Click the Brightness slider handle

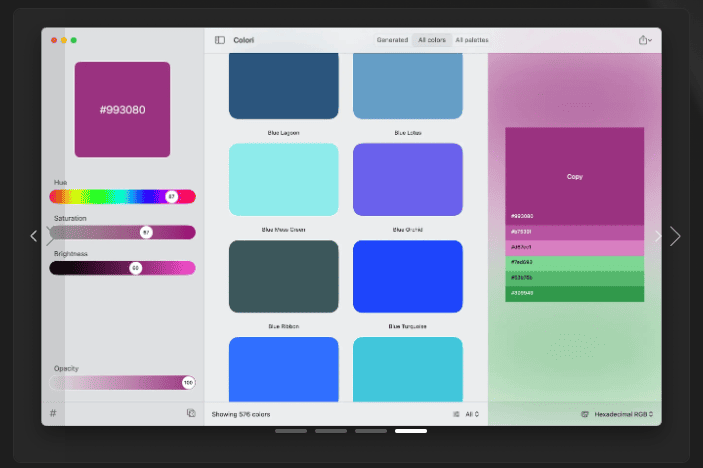(135, 268)
